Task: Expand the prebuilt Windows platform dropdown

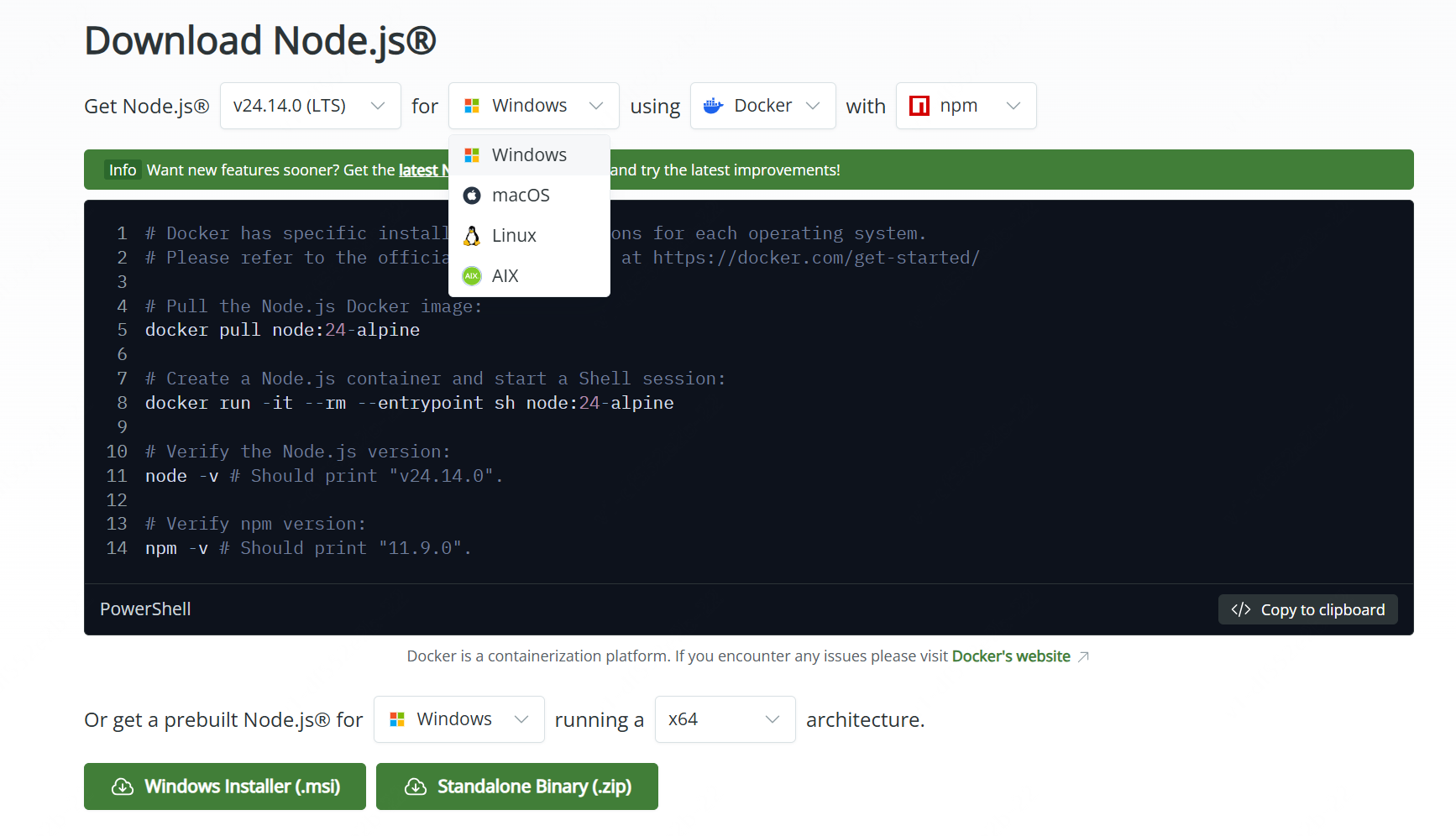Action: click(x=458, y=719)
